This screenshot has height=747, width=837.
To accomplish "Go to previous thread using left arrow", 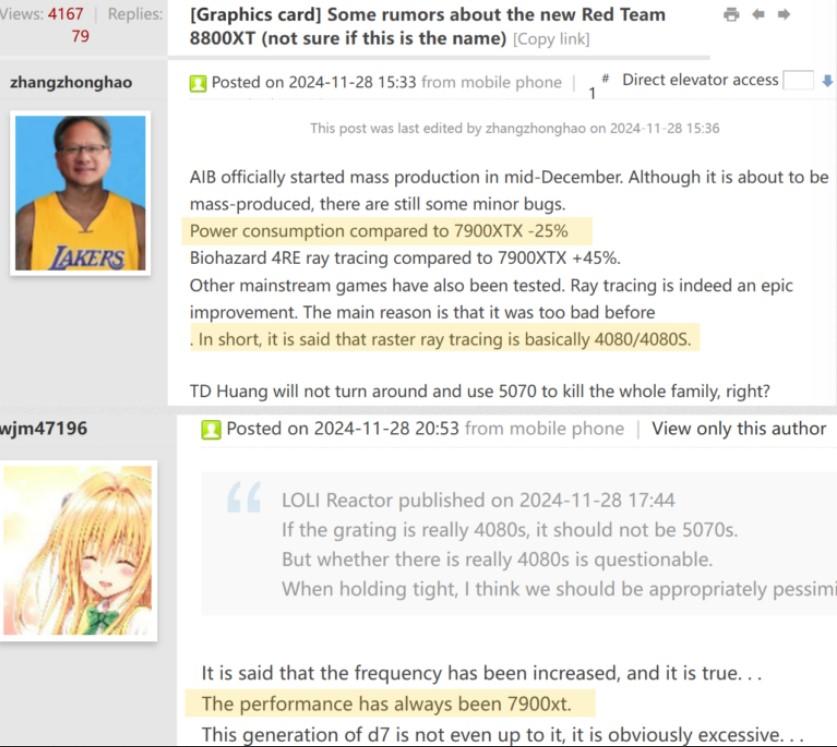I will (x=758, y=15).
